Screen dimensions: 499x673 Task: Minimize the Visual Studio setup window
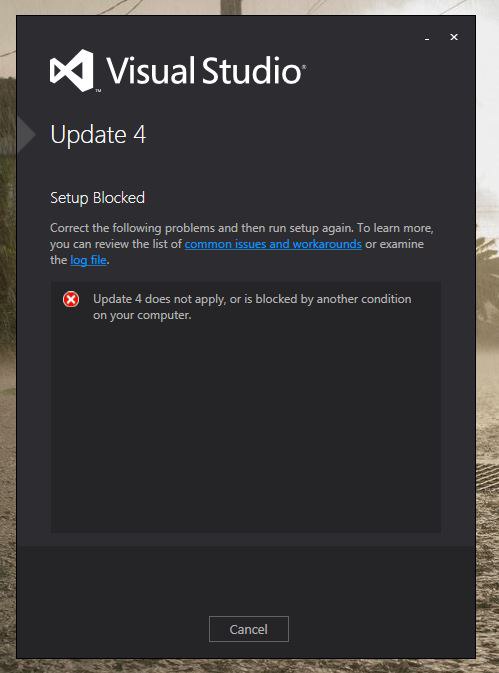427,38
